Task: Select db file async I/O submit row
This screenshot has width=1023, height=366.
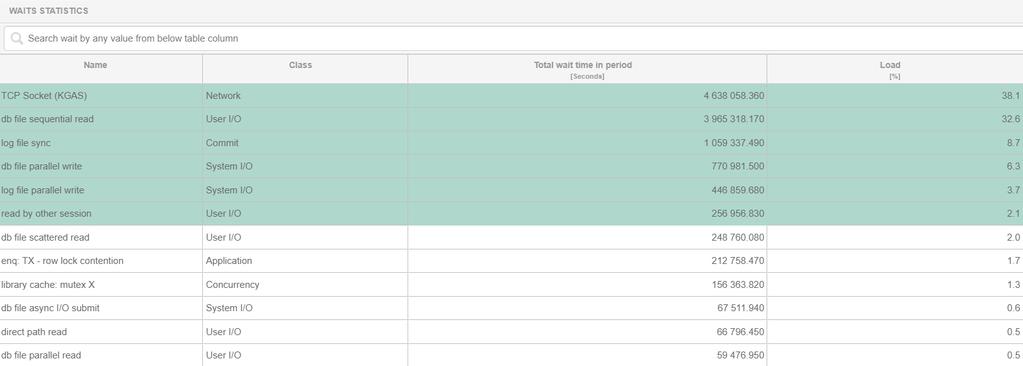Action: coord(512,308)
